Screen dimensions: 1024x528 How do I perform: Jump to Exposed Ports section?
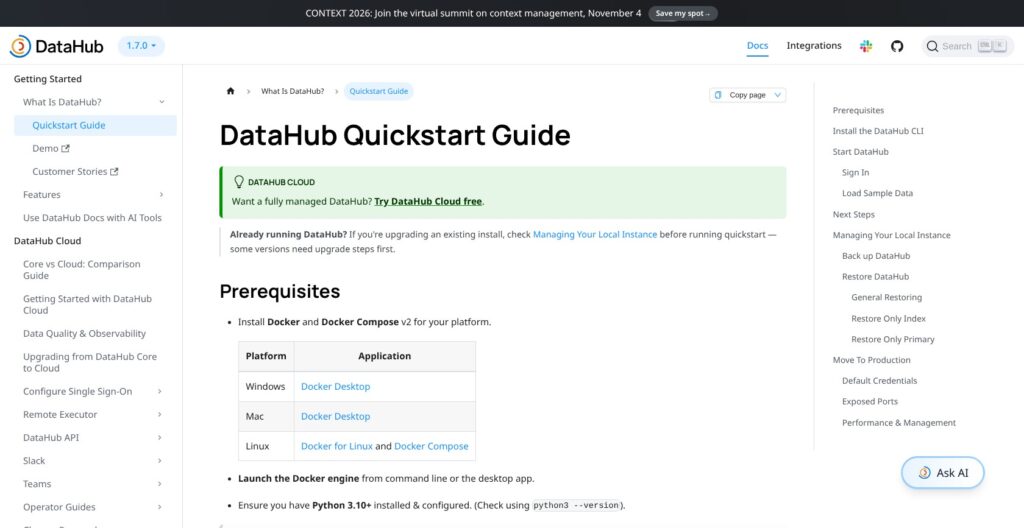870,402
